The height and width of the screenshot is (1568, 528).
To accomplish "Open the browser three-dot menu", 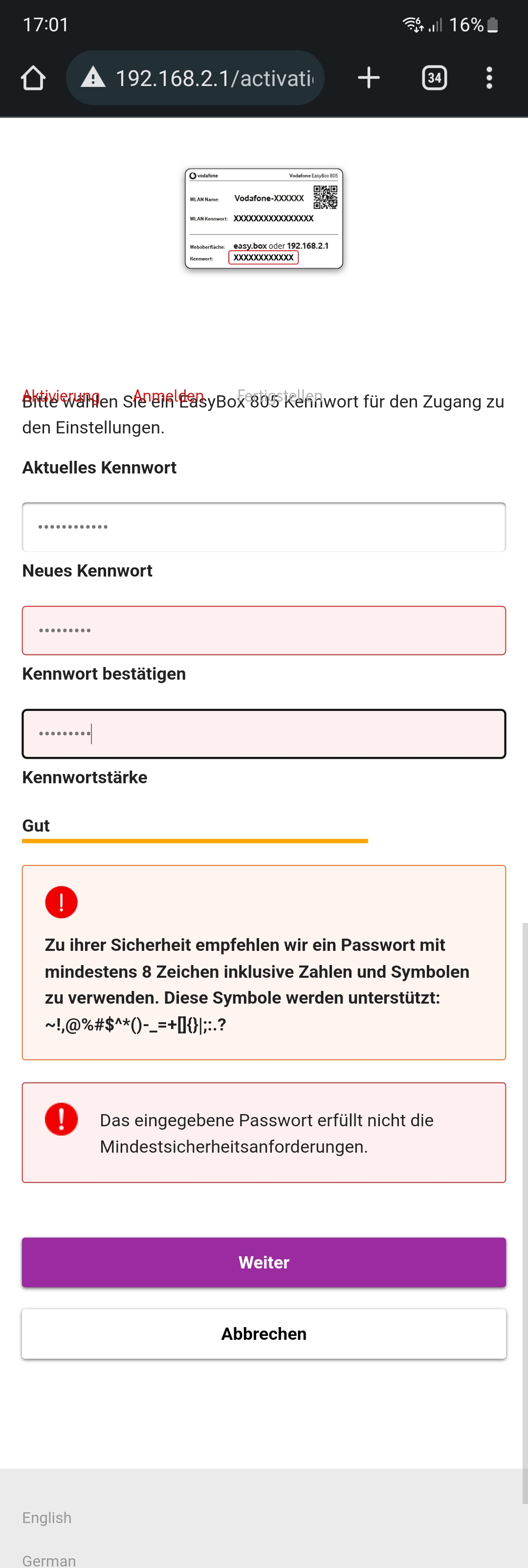I will pyautogui.click(x=489, y=78).
